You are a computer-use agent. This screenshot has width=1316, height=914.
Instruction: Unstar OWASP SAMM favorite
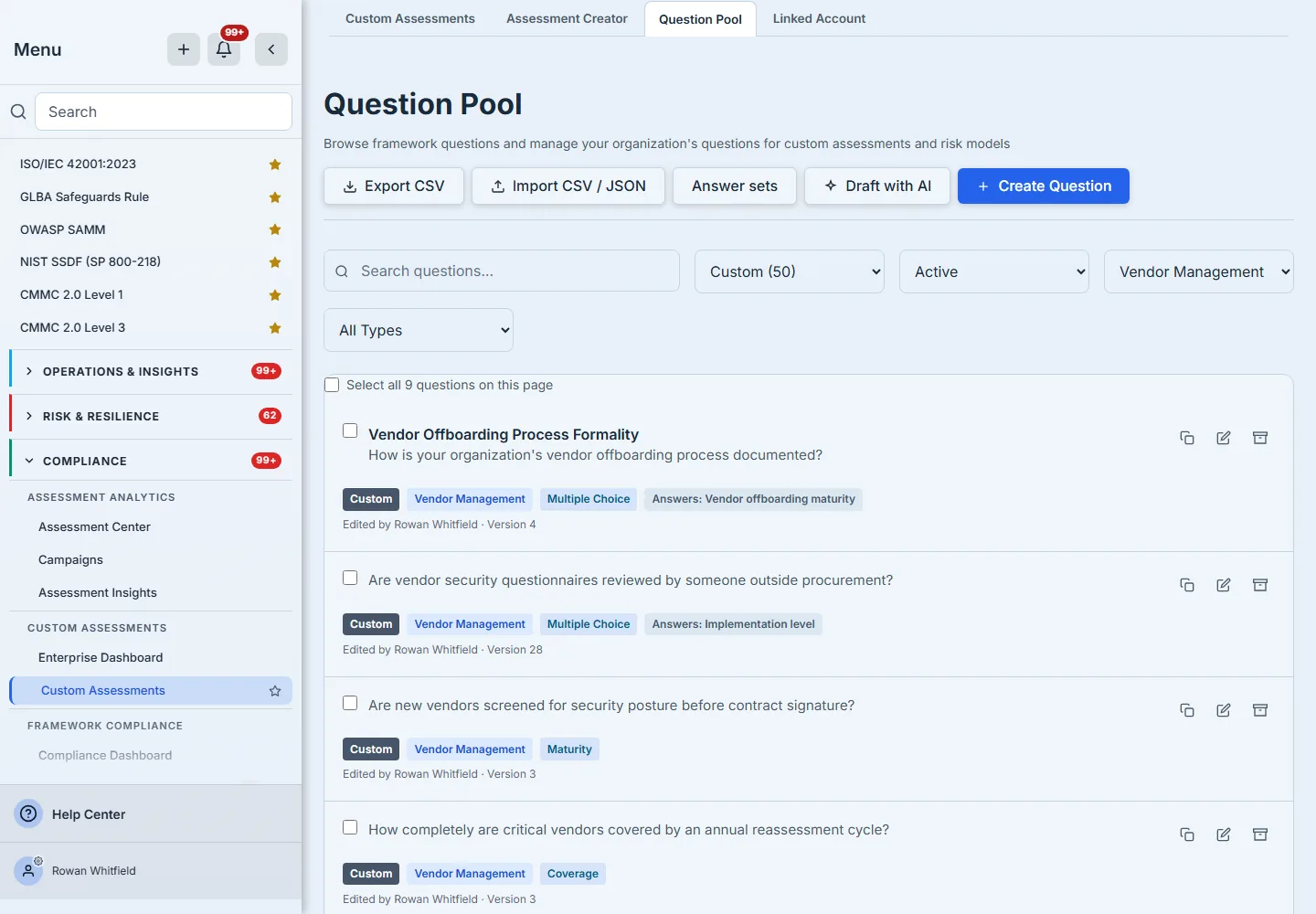click(x=275, y=229)
